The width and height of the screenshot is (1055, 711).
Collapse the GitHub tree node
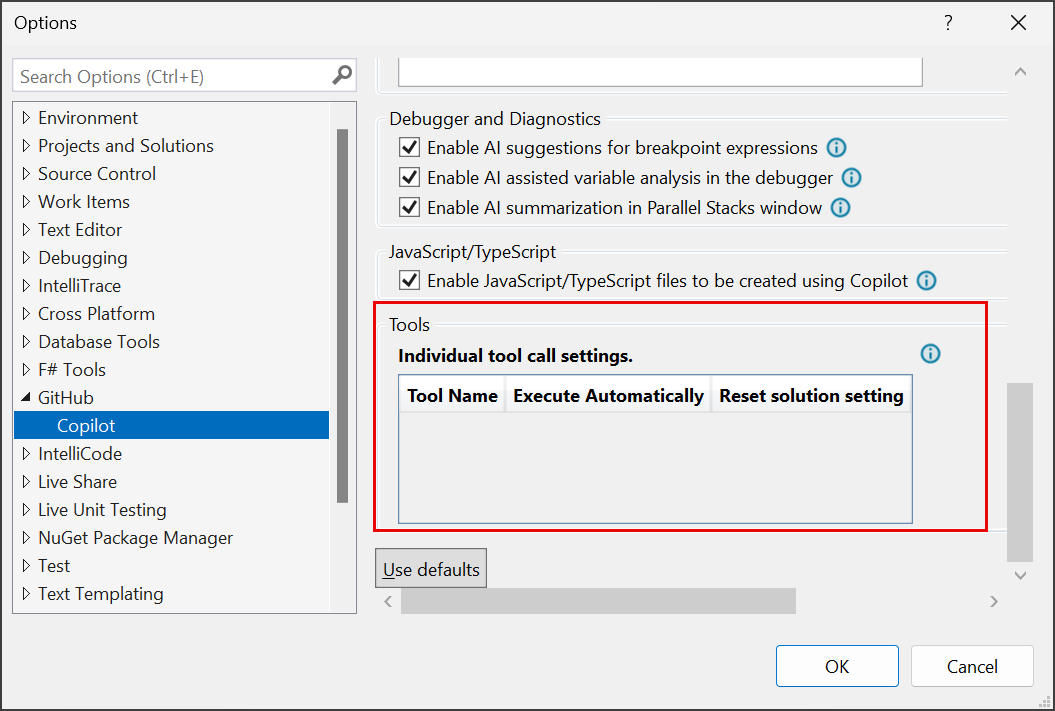[x=24, y=397]
